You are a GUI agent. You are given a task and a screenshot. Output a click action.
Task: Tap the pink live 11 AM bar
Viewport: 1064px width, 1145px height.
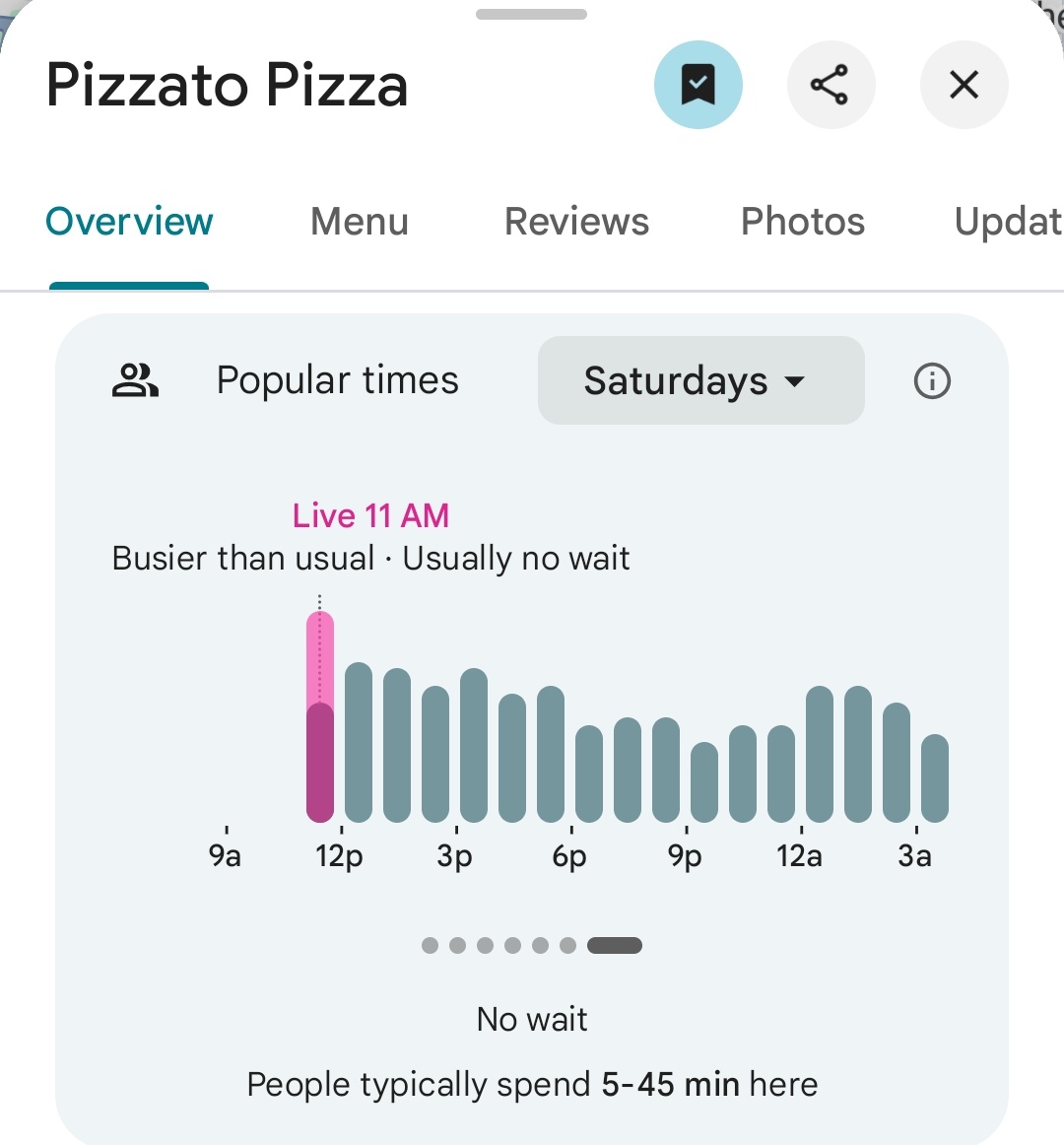[x=320, y=717]
